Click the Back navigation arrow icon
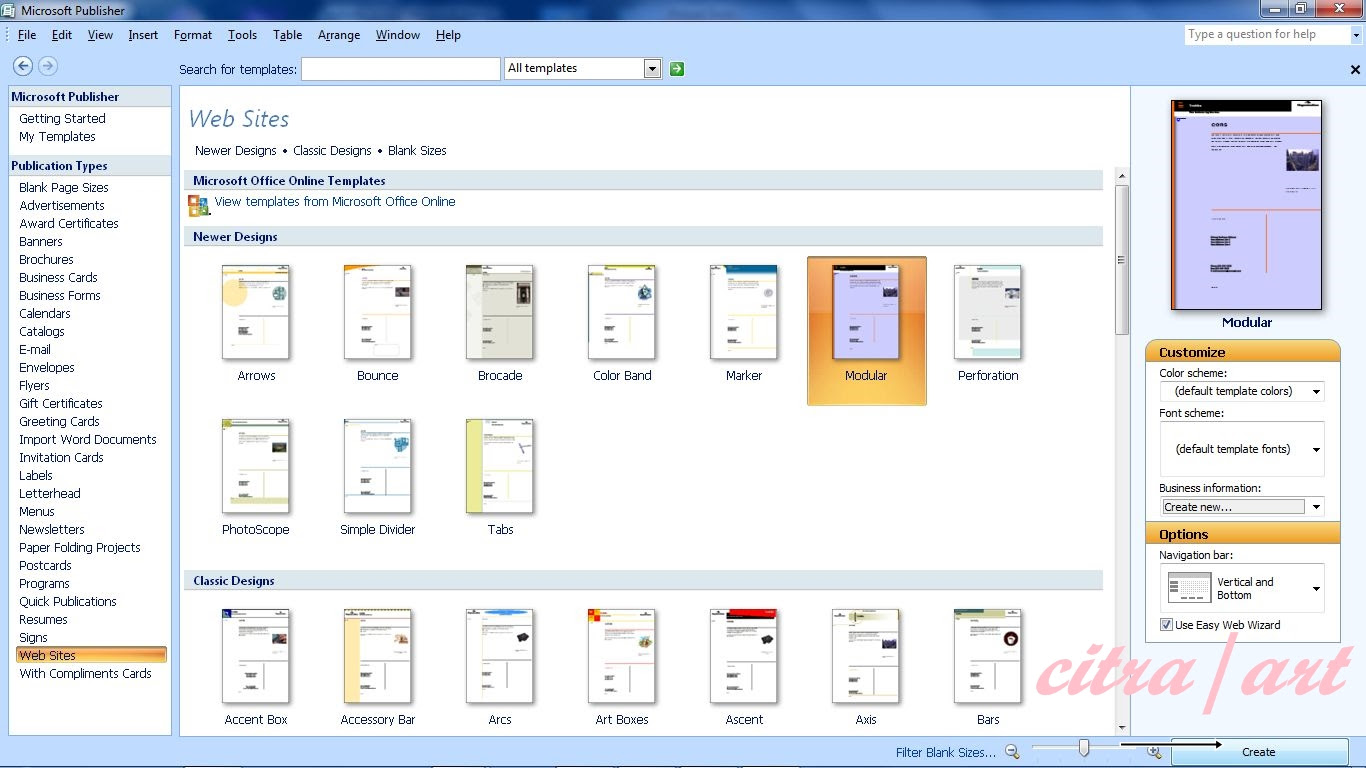The image size is (1366, 768). tap(23, 66)
